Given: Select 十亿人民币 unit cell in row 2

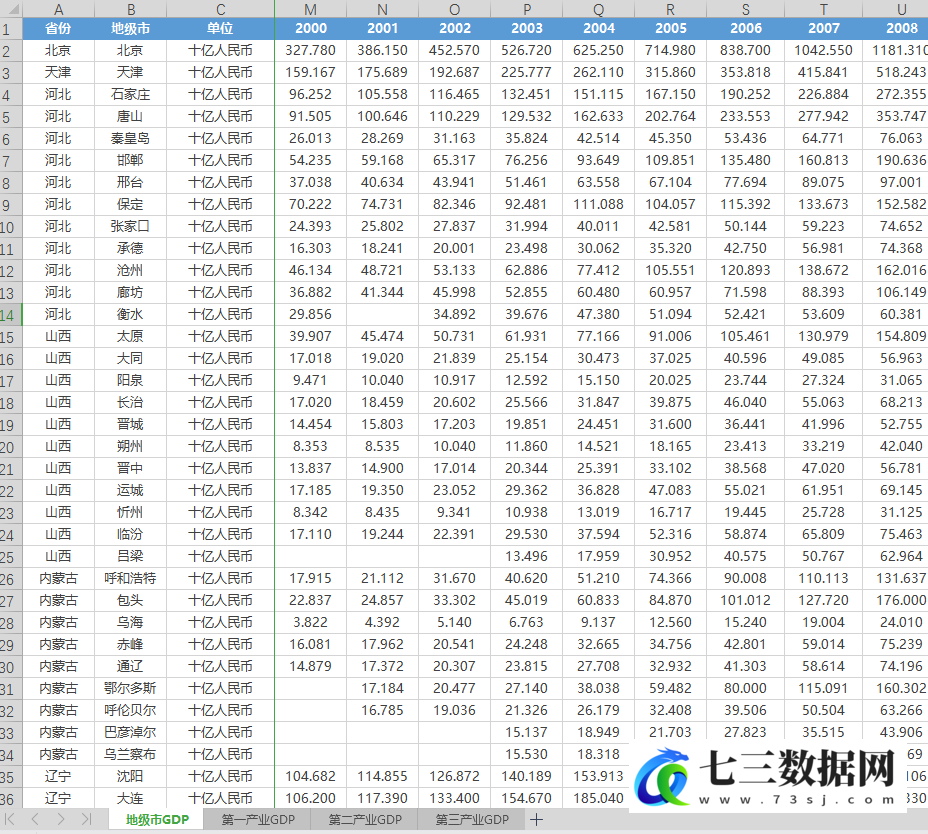Looking at the screenshot, I should (220, 51).
